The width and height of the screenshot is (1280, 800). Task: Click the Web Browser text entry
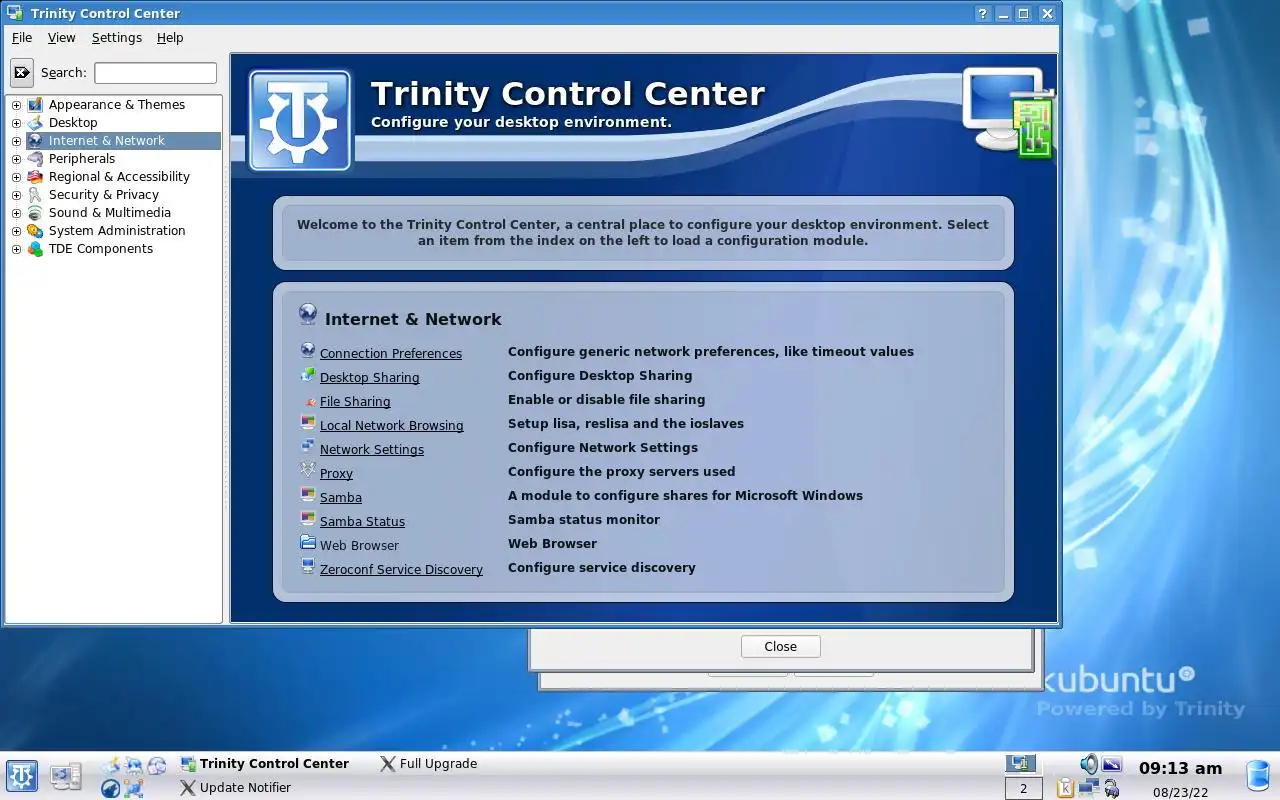pos(359,545)
